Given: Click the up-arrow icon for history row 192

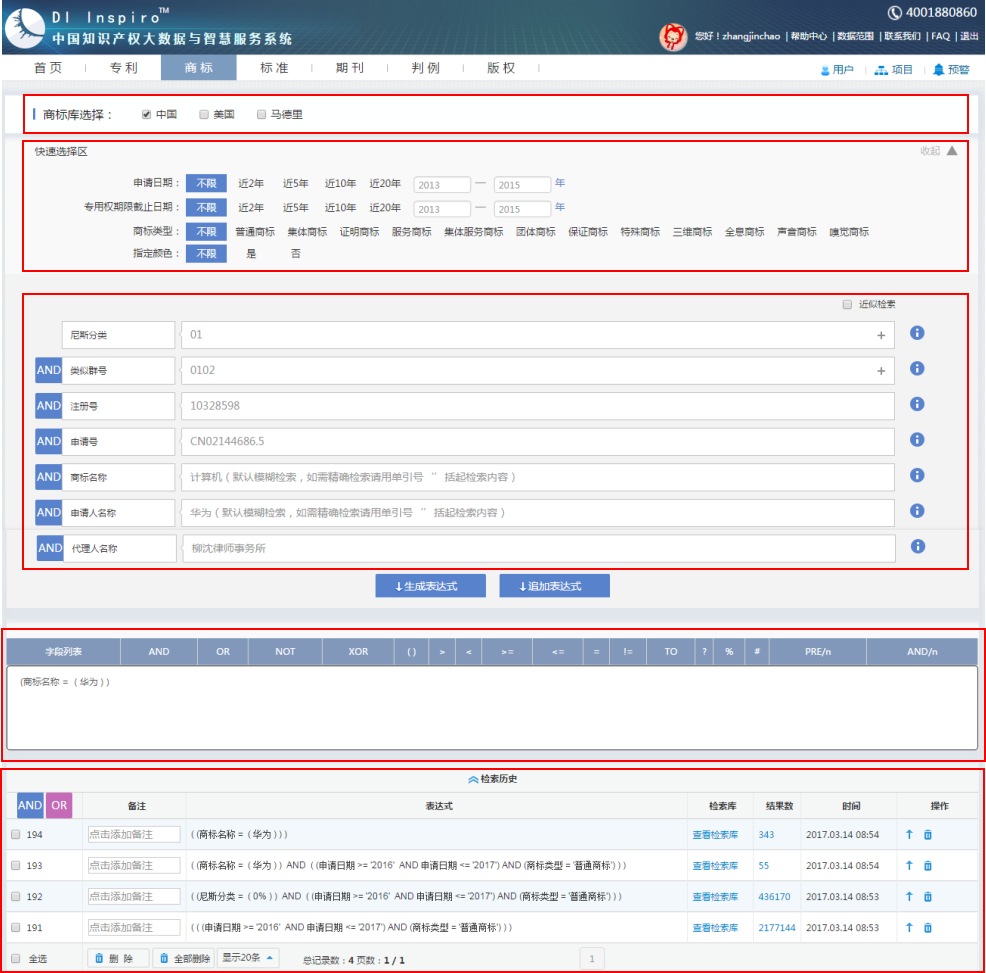Looking at the screenshot, I should pyautogui.click(x=909, y=896).
